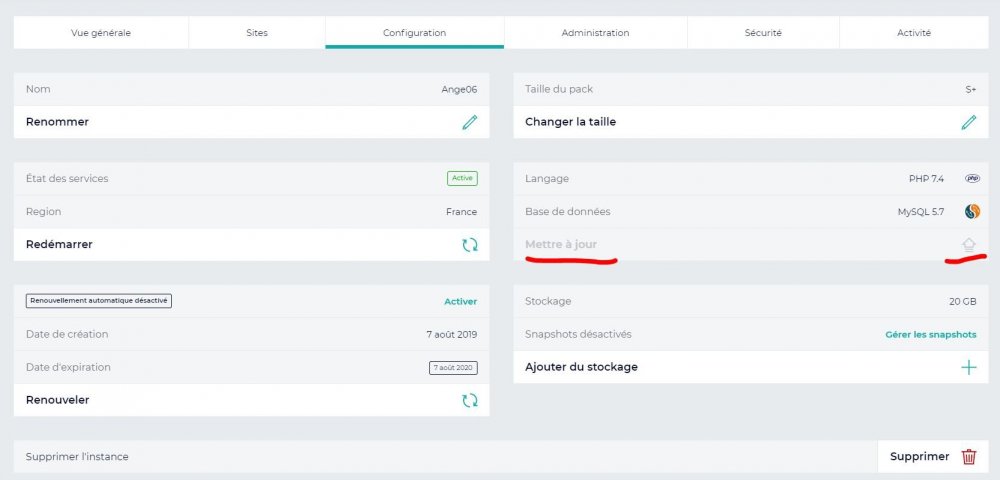The image size is (1000, 480).
Task: Click the Region label
Action: coord(43,212)
